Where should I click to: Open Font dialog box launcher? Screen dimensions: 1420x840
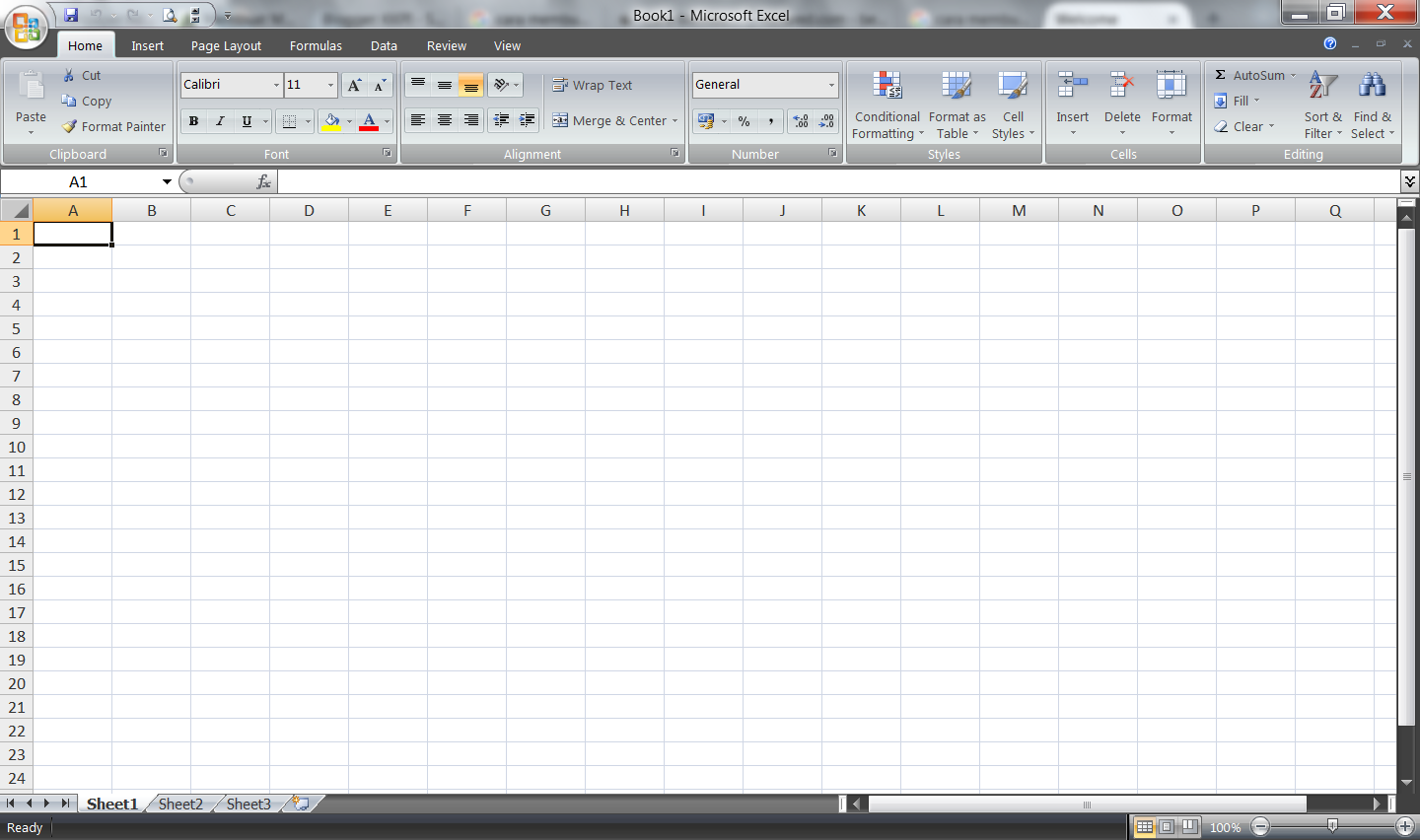[387, 153]
